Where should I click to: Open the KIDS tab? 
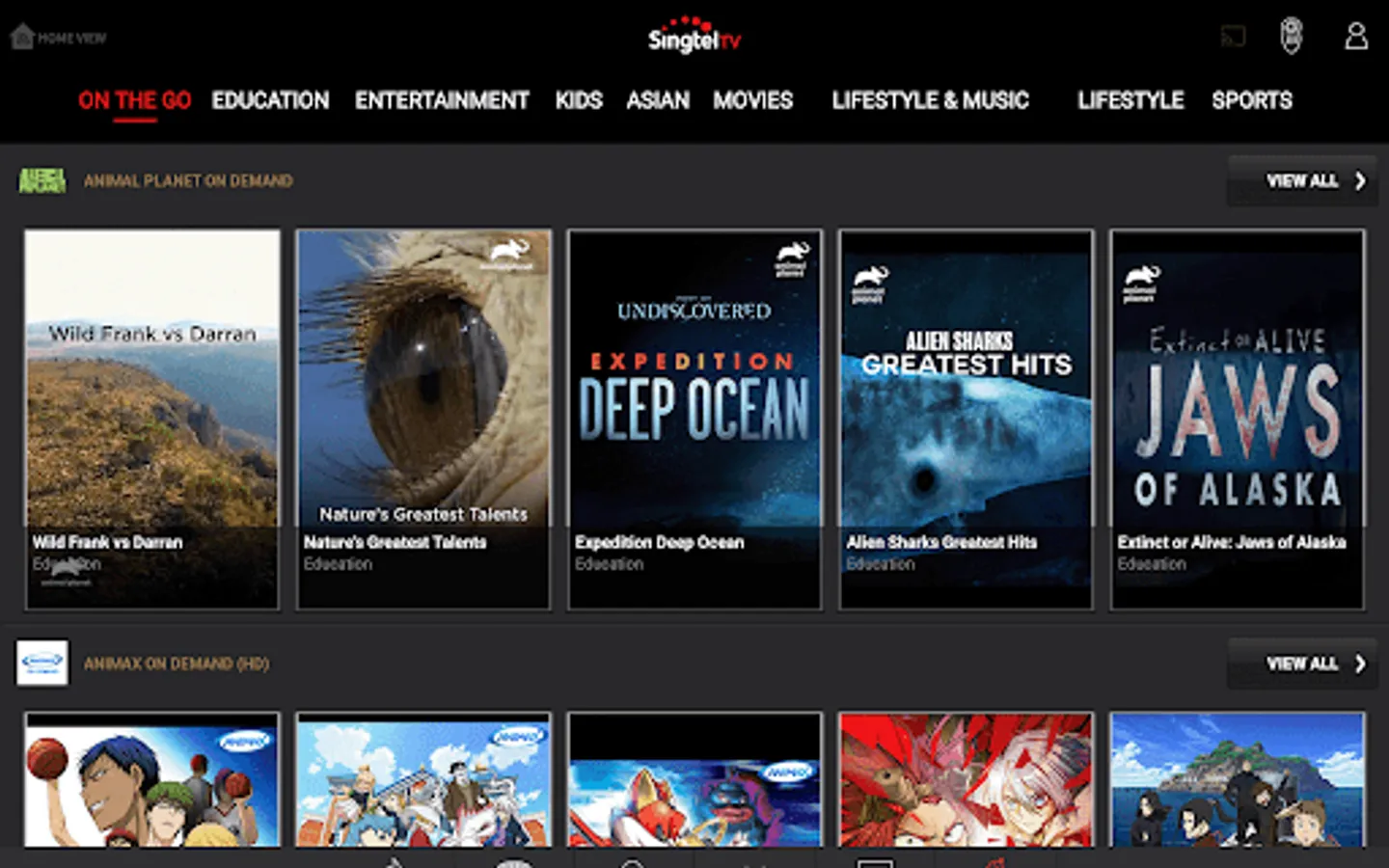(579, 100)
